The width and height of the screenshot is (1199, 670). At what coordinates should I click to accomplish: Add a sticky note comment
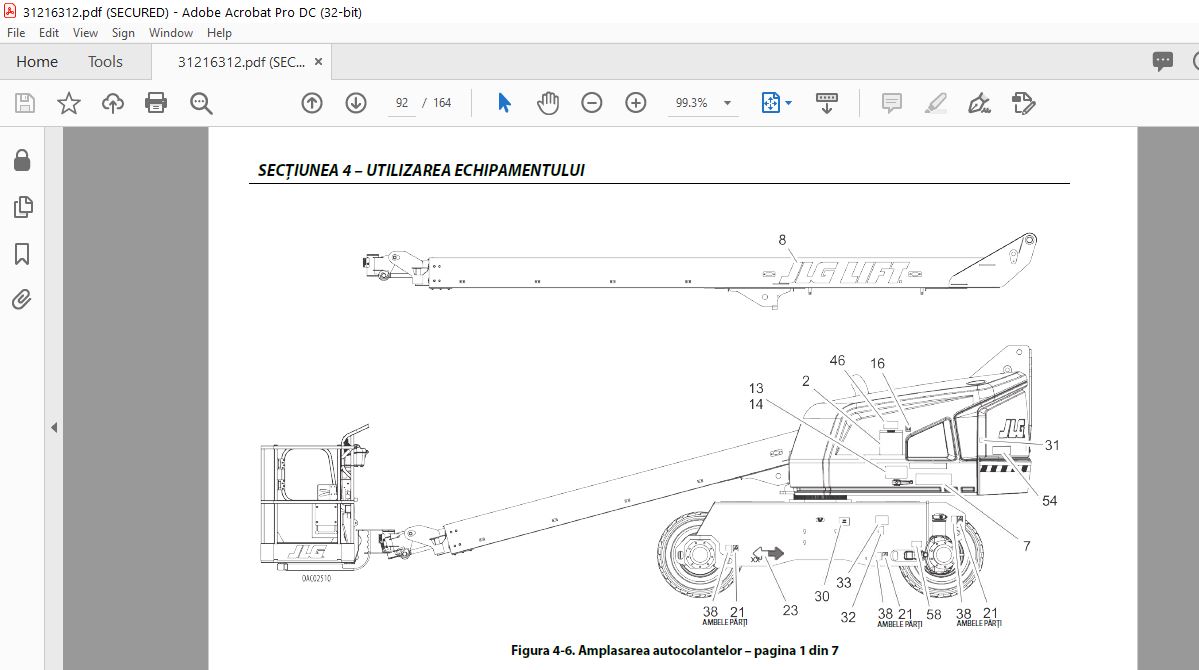pyautogui.click(x=892, y=102)
